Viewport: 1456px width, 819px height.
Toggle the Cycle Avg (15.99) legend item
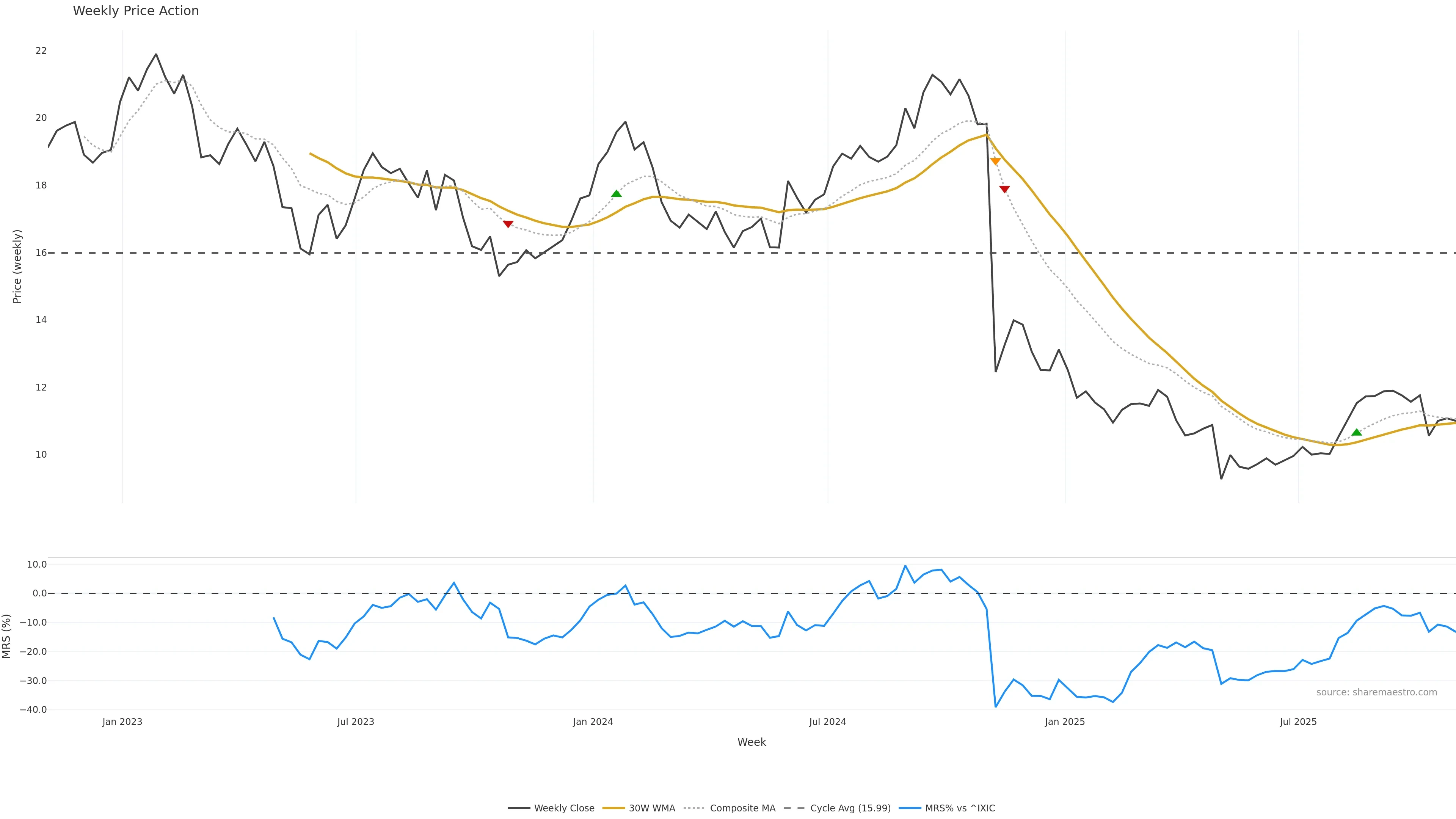(850, 808)
